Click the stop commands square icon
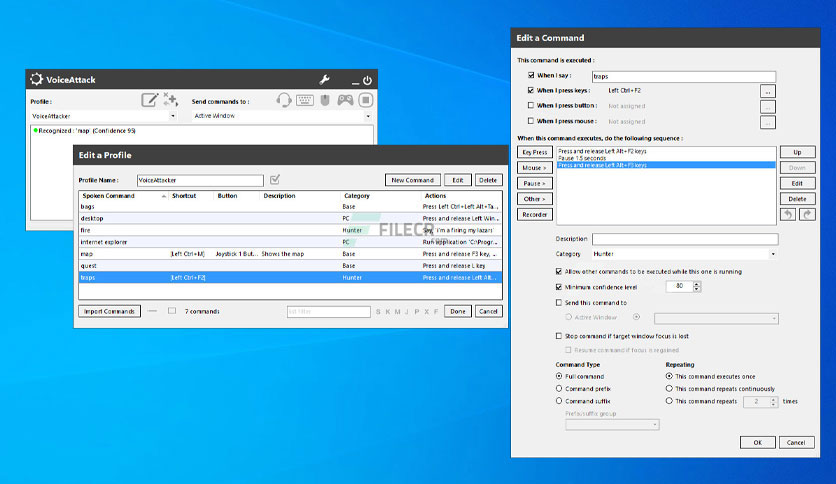This screenshot has width=836, height=484. (366, 100)
